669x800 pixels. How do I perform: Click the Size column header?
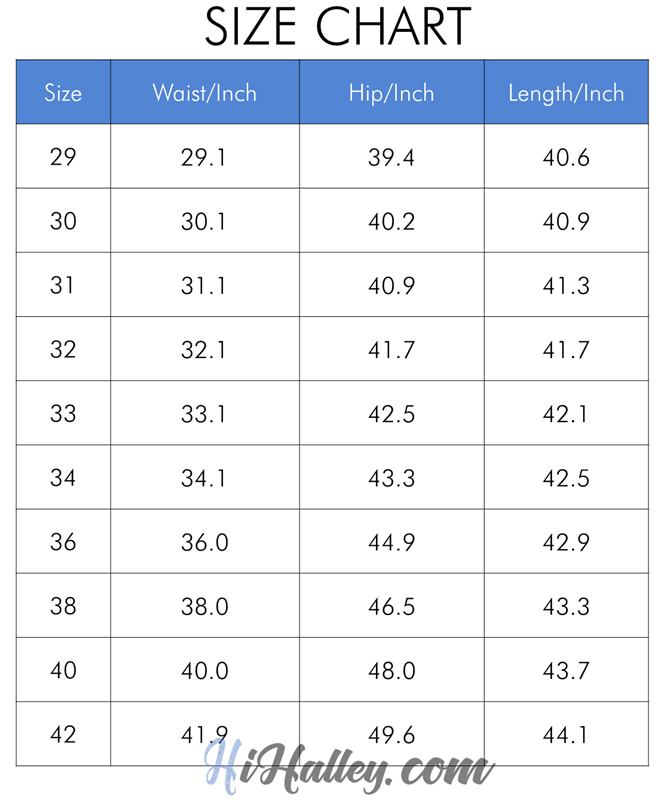pos(63,93)
